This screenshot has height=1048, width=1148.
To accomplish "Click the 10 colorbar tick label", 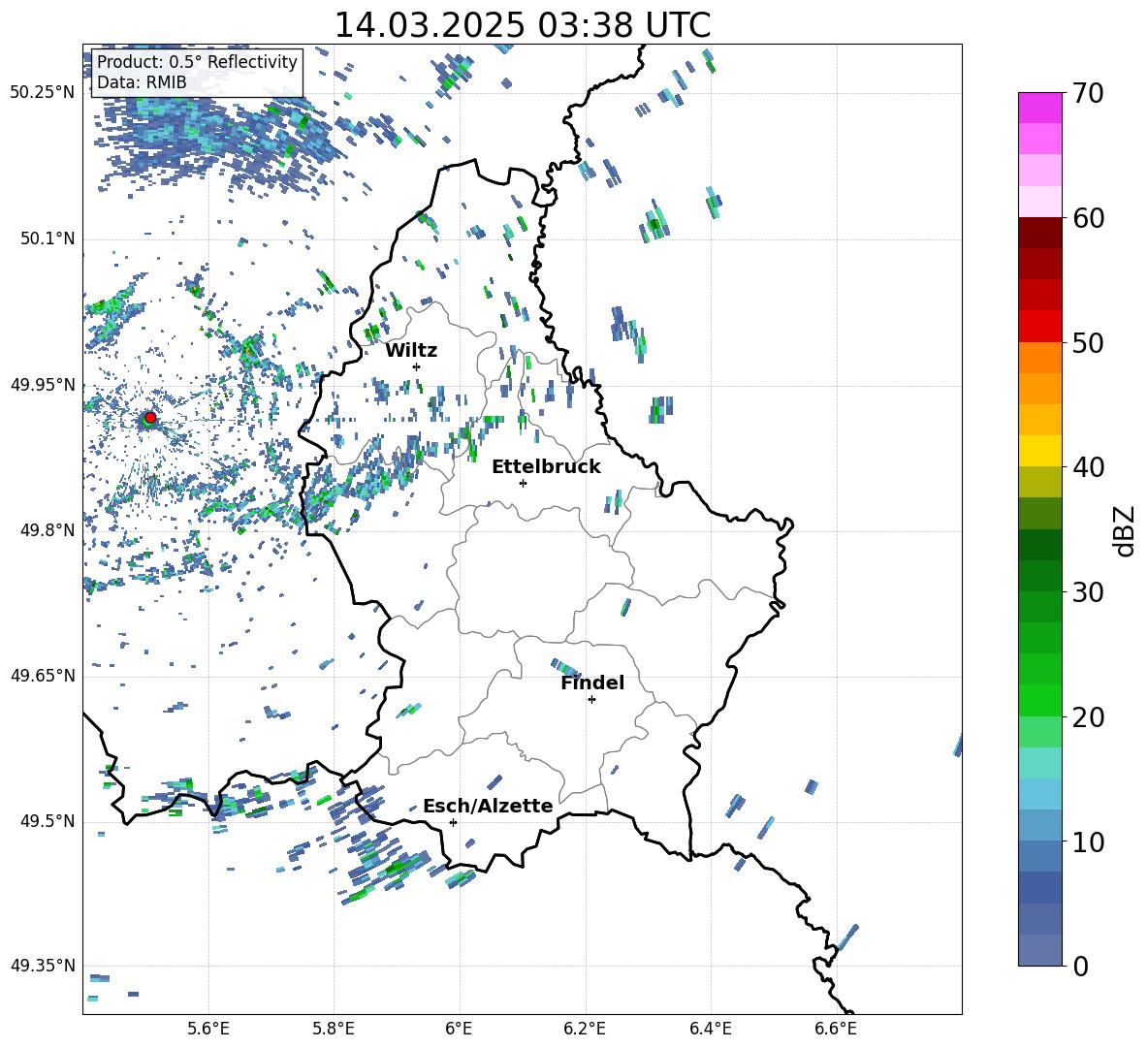I will [1088, 842].
